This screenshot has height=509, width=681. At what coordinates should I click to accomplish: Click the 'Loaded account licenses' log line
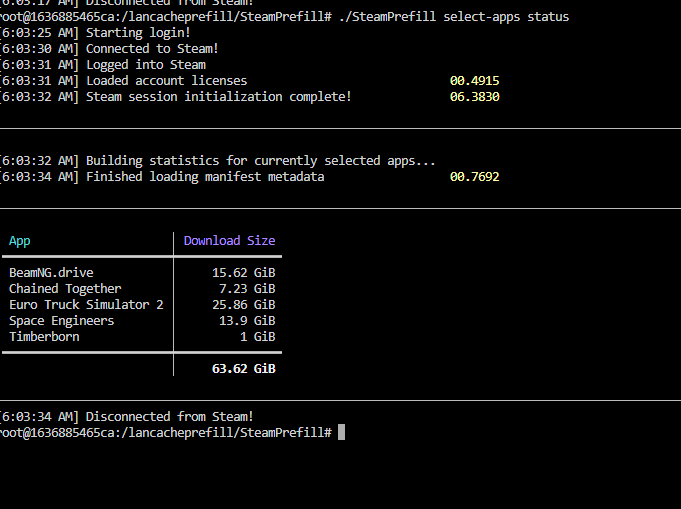coord(166,81)
